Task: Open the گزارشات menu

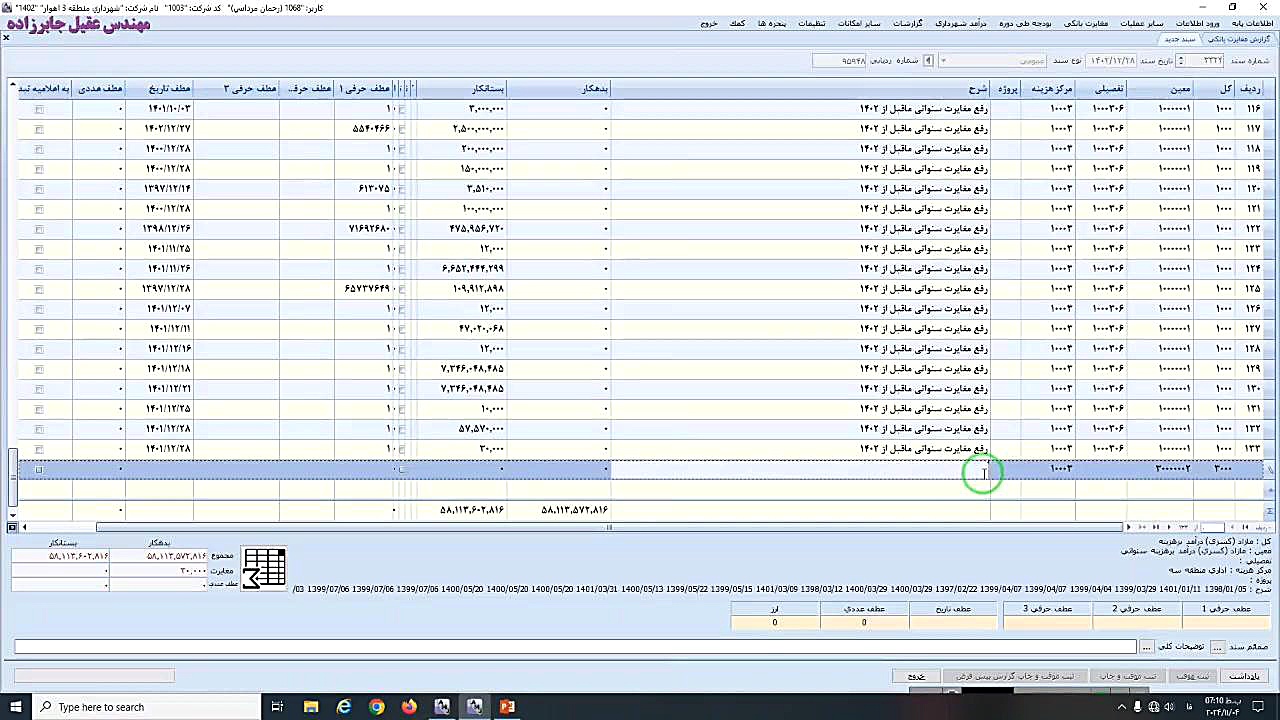Action: 907,23
